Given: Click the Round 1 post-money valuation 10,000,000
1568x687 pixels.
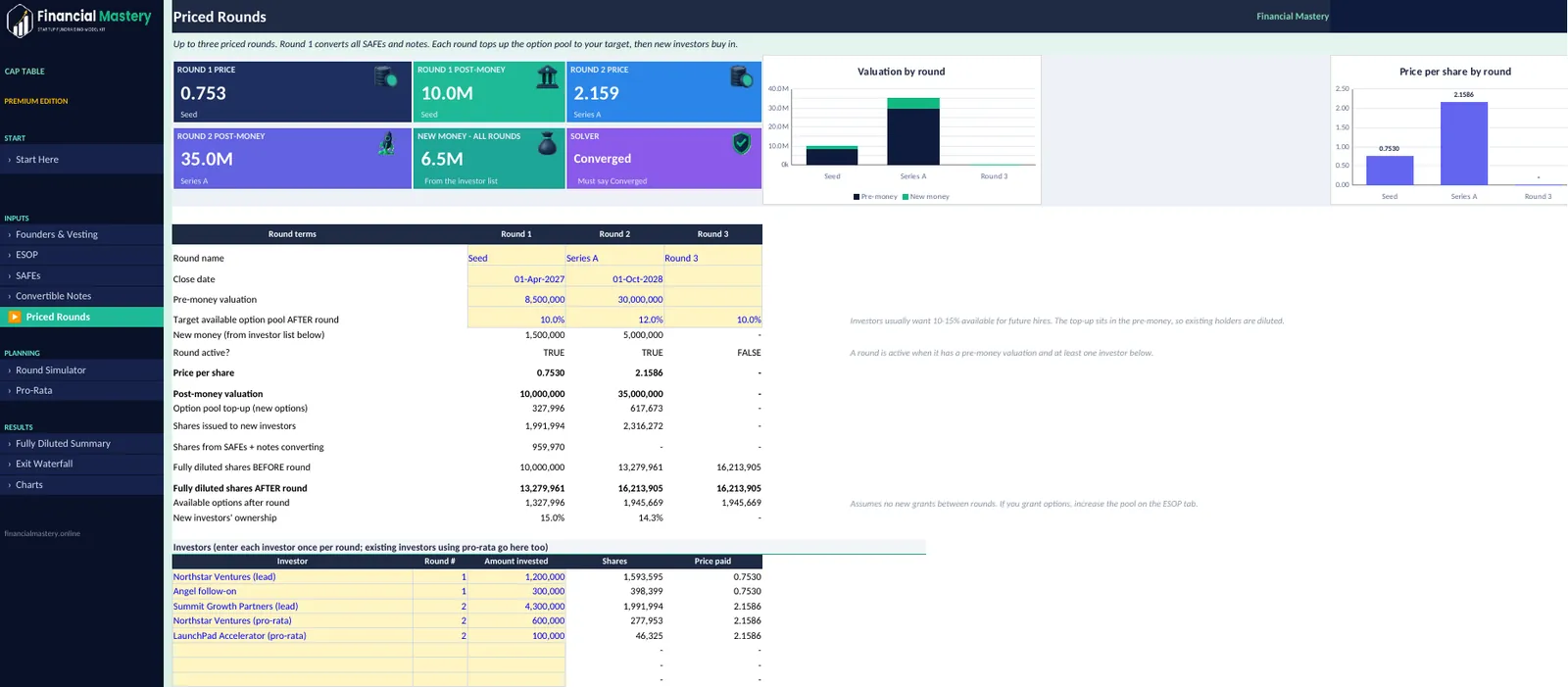Looking at the screenshot, I should coord(542,394).
